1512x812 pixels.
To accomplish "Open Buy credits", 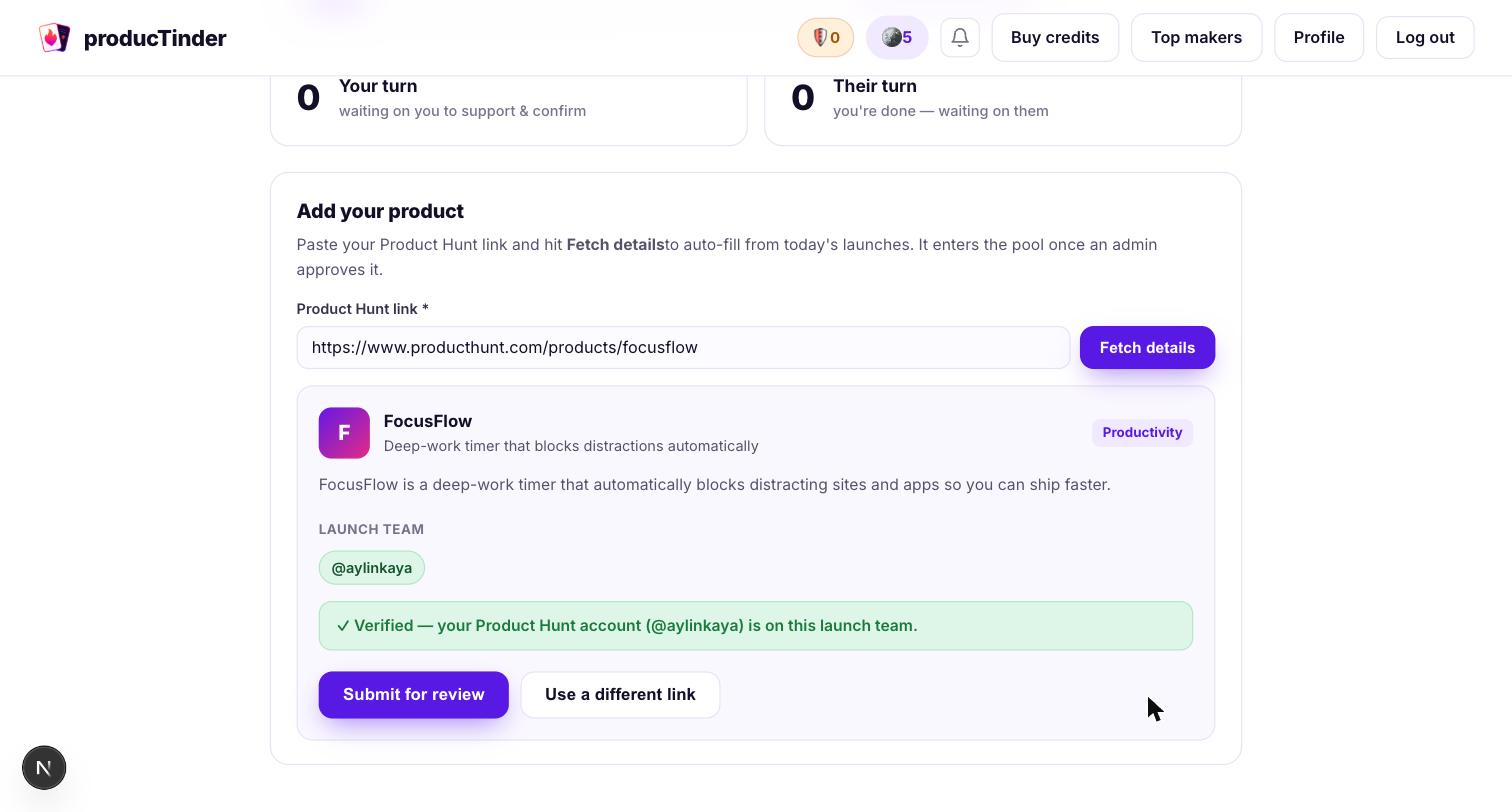I will (1055, 38).
